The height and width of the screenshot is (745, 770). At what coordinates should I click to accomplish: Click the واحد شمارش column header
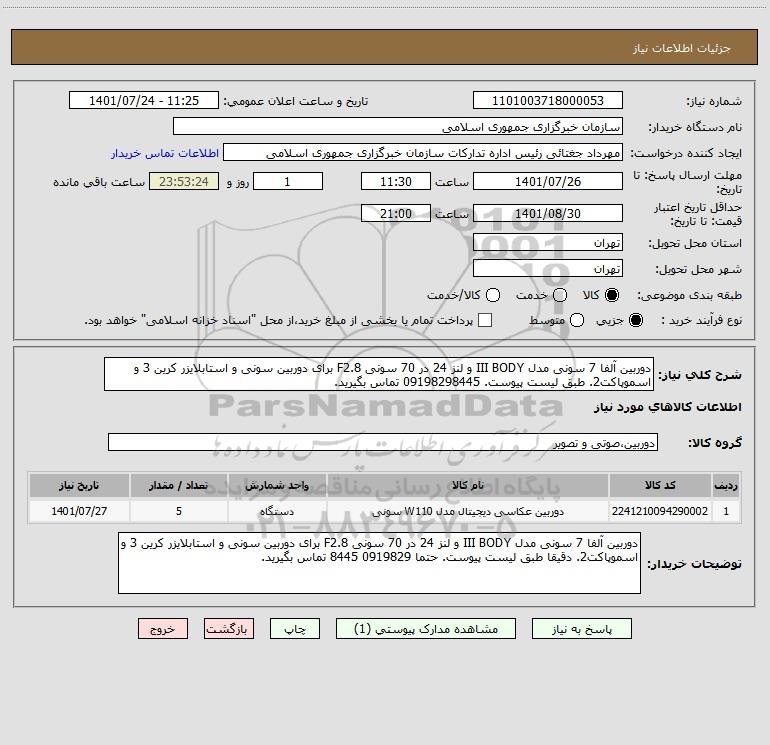277,485
